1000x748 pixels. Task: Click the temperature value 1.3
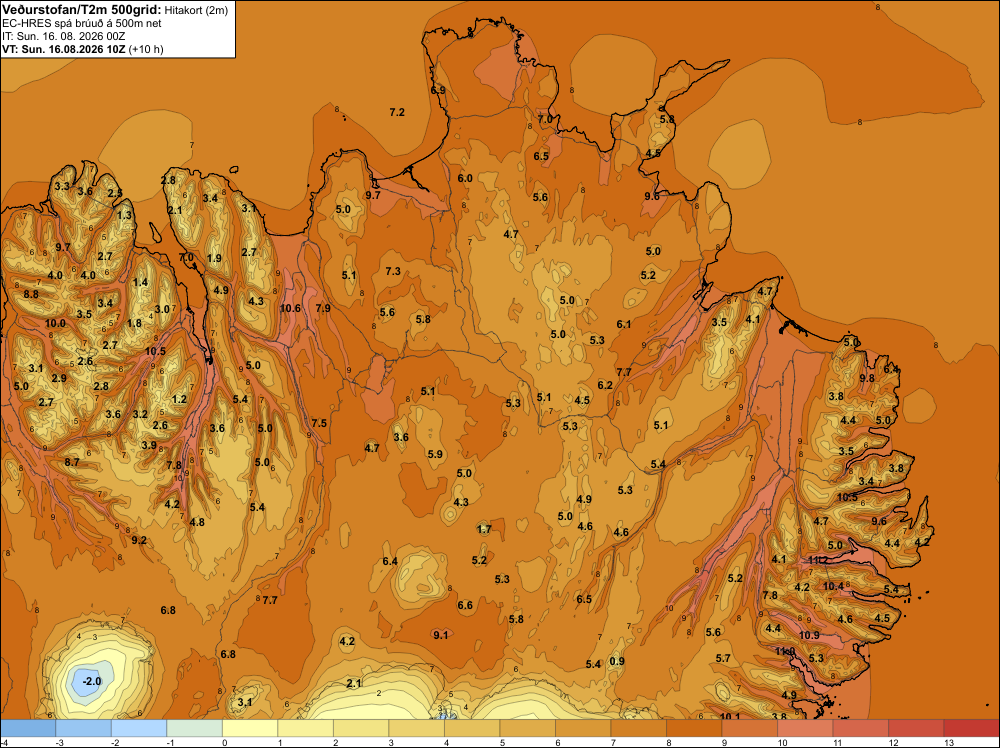(124, 216)
